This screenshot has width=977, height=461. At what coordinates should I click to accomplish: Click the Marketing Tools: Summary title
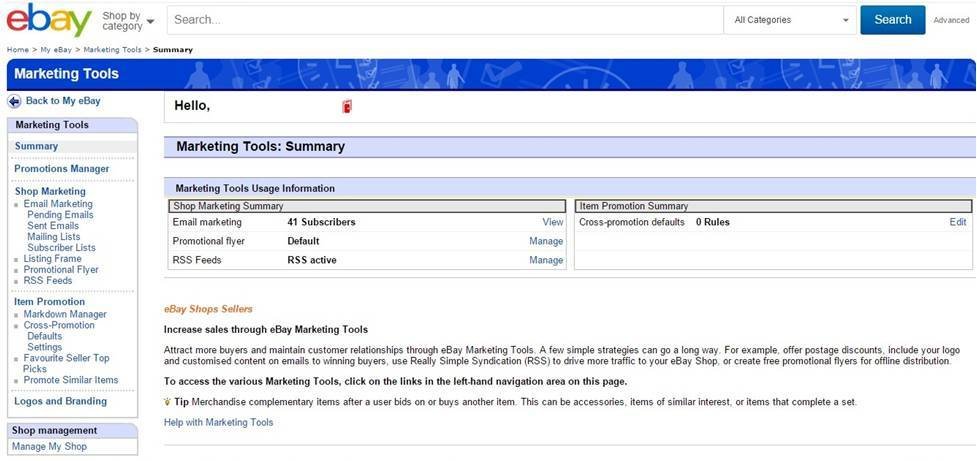pos(260,147)
